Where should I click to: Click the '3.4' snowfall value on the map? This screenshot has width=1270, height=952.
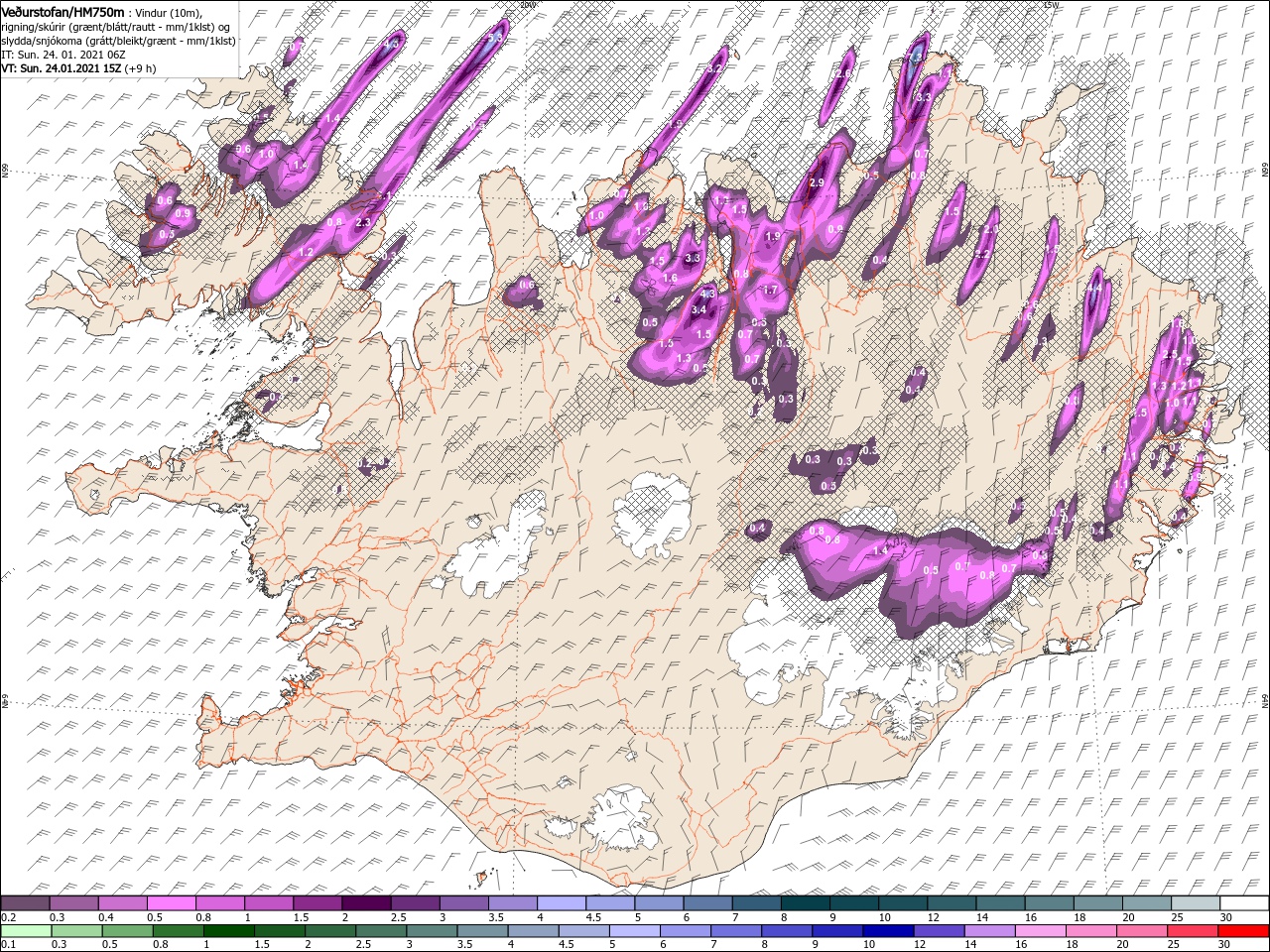pyautogui.click(x=698, y=309)
